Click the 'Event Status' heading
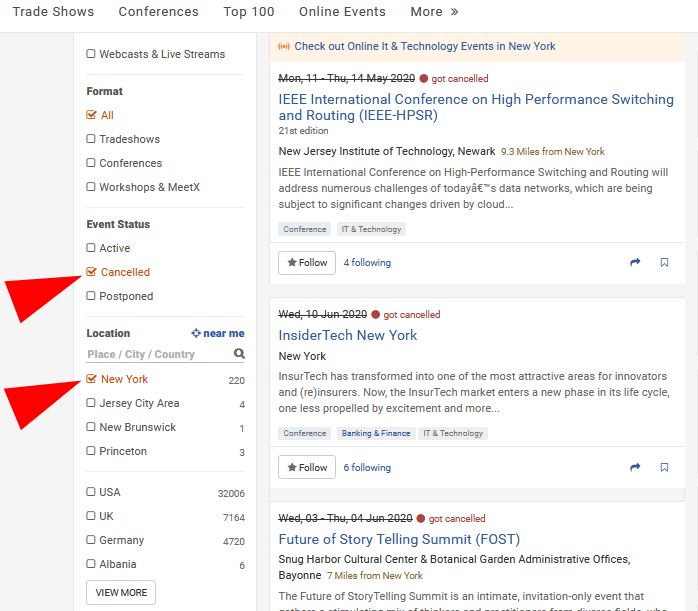The image size is (698, 611). [x=118, y=224]
